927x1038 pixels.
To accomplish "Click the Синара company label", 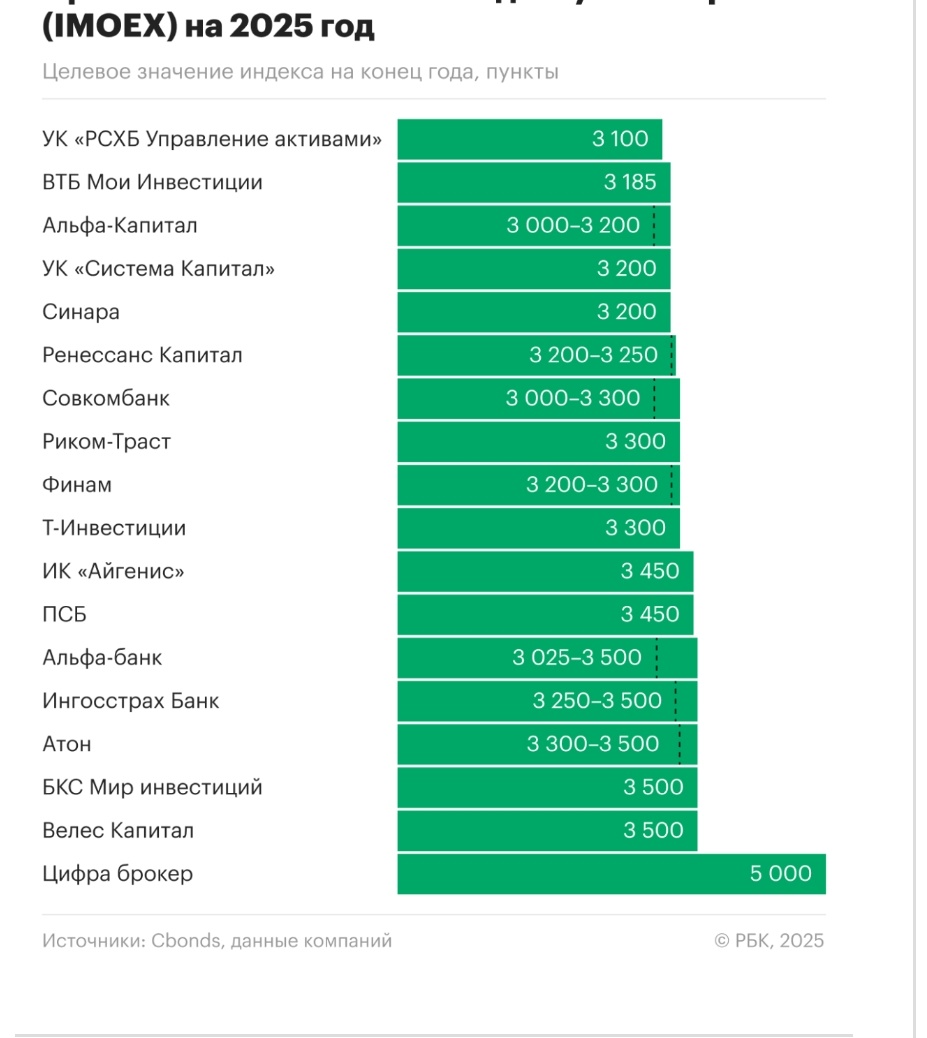I will pyautogui.click(x=81, y=312).
